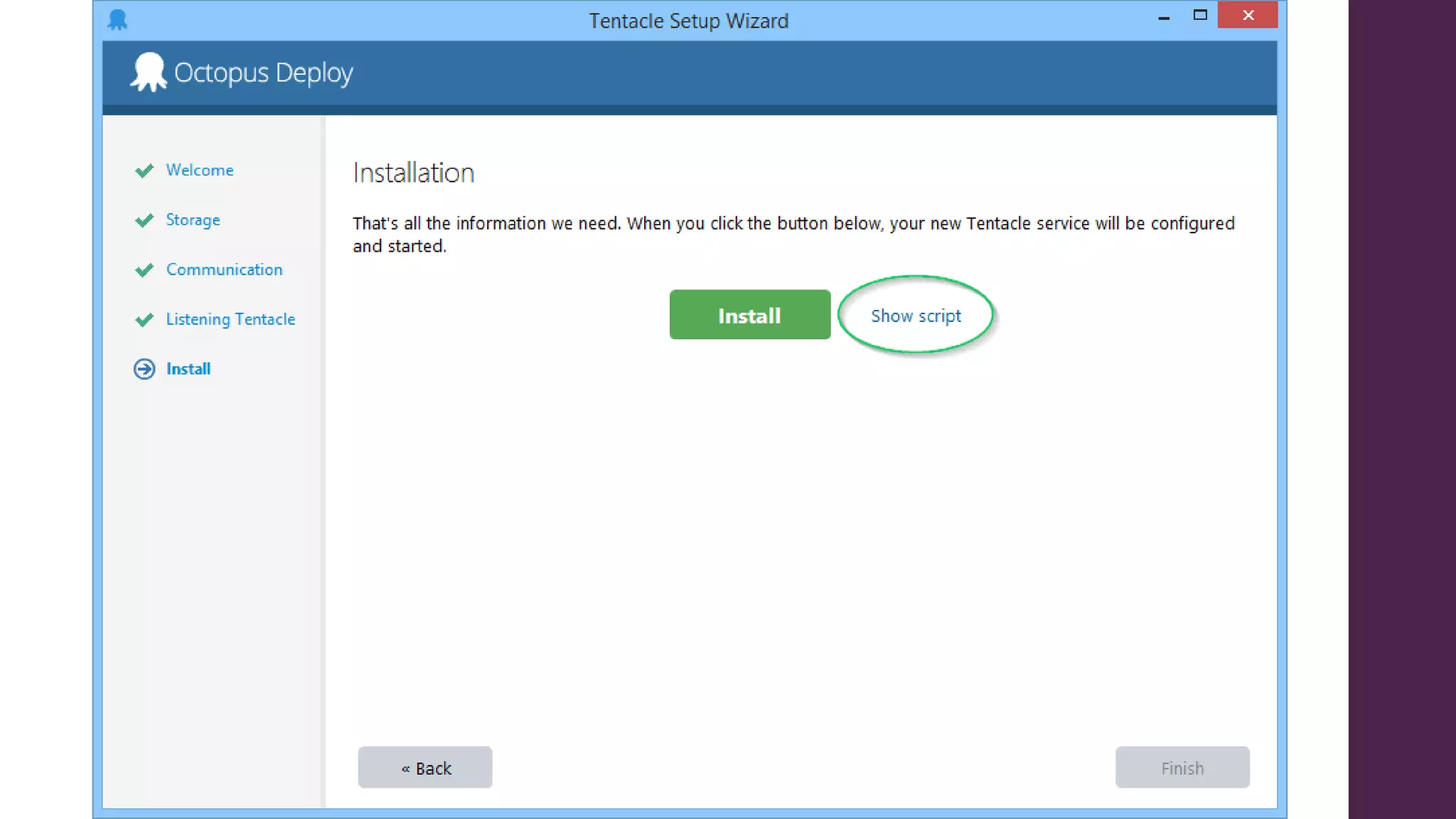Click the green Install button
The image size is (1456, 819).
pos(749,315)
